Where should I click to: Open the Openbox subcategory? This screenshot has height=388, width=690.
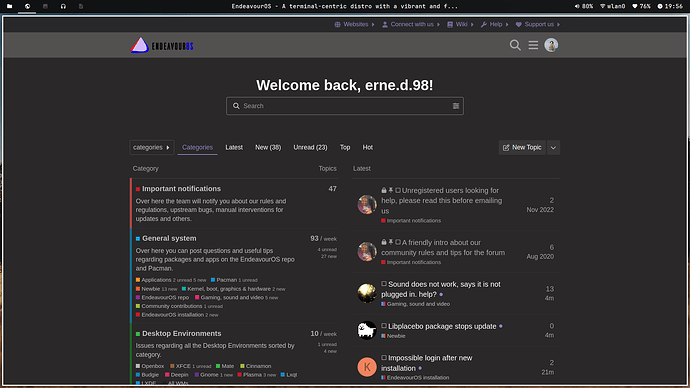[x=153, y=366]
